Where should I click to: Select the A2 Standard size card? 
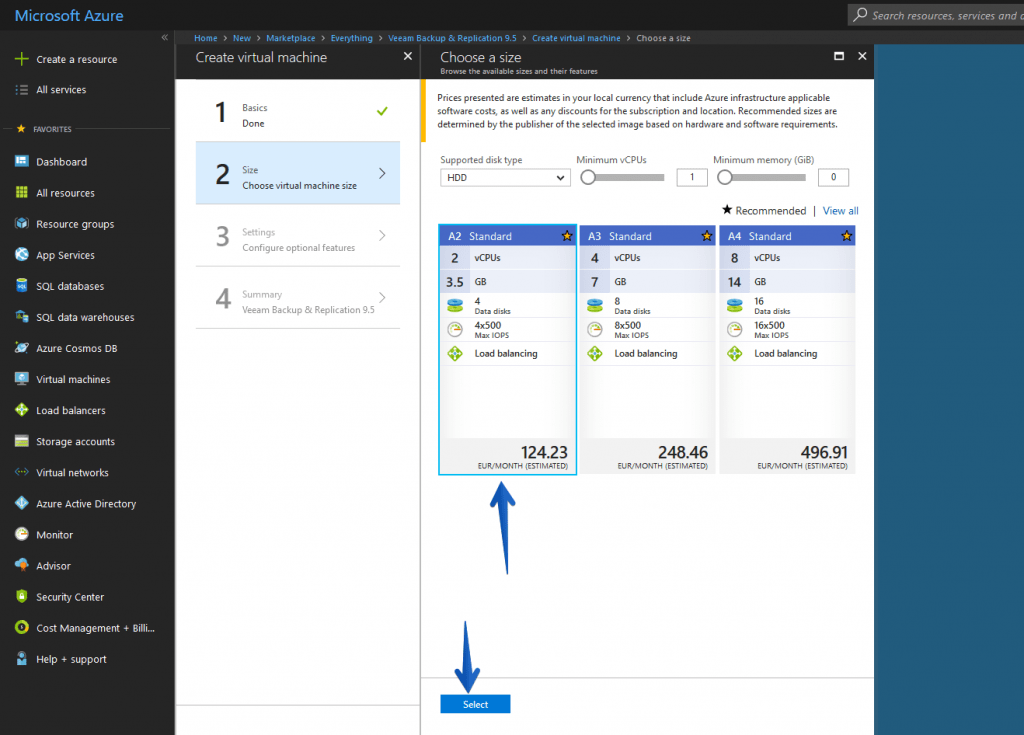click(x=507, y=350)
